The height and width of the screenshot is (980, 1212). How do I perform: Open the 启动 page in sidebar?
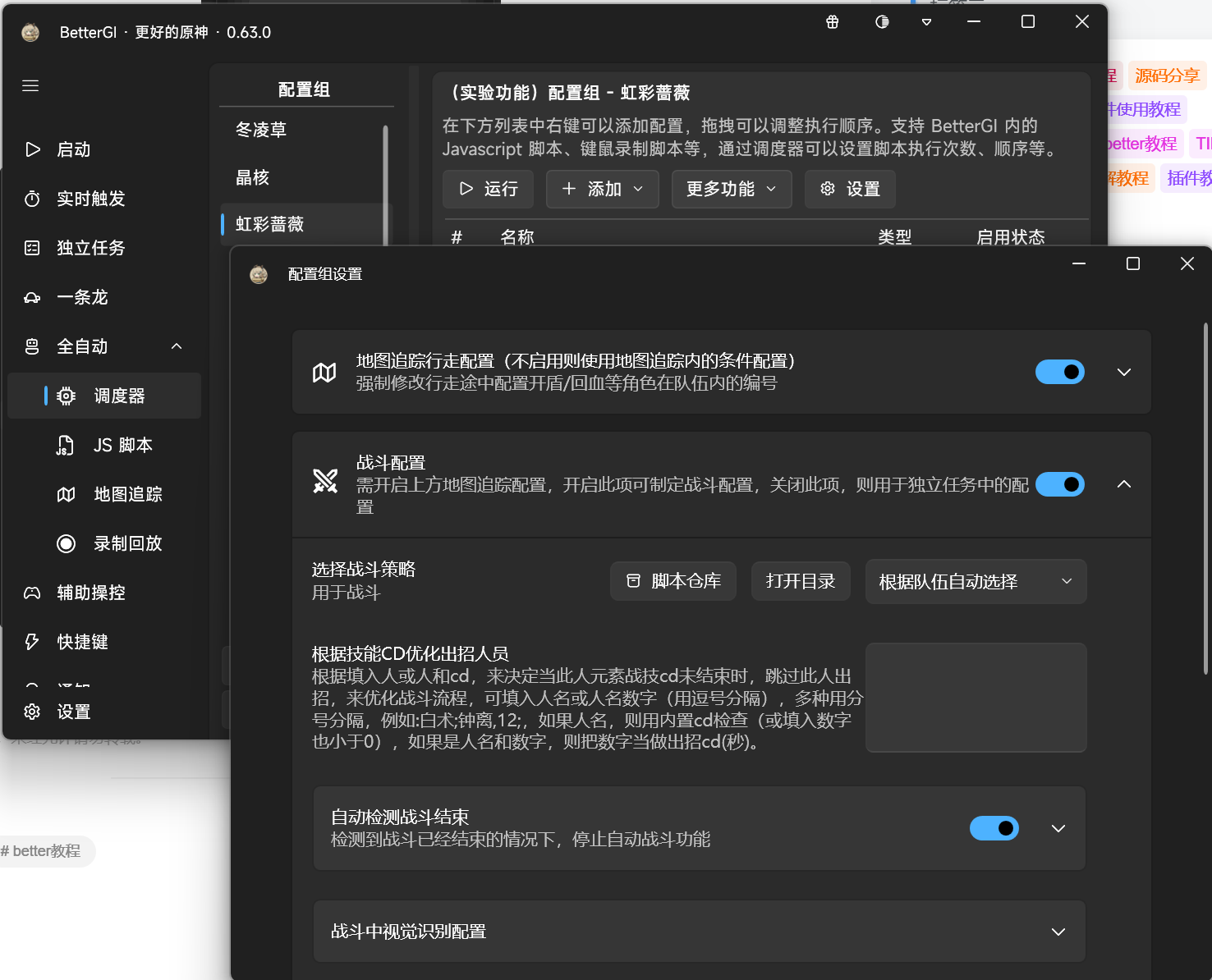104,149
